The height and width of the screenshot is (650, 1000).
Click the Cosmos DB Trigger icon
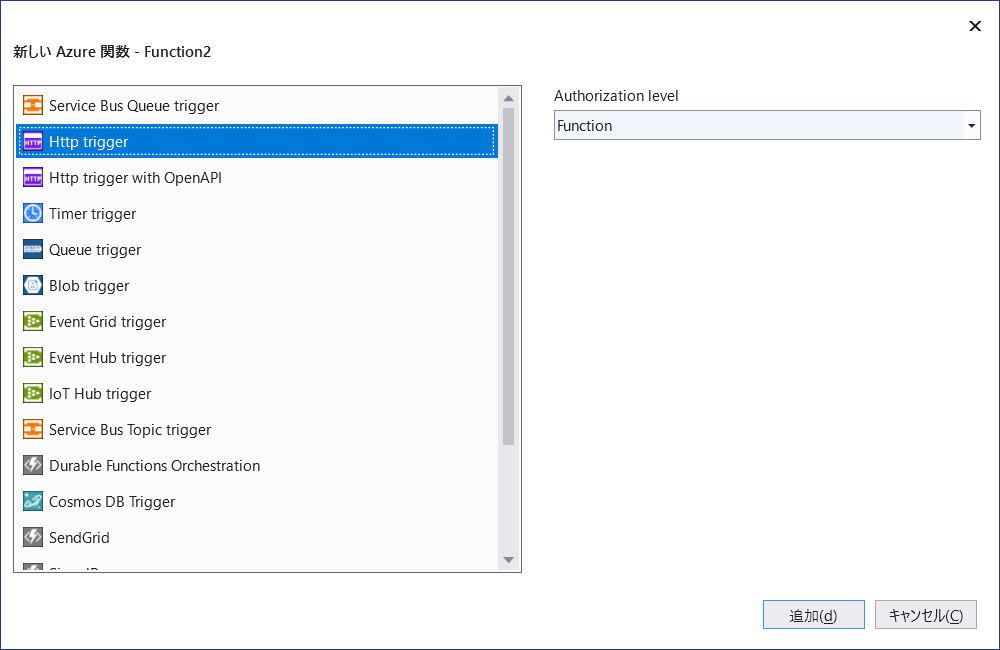[x=33, y=501]
